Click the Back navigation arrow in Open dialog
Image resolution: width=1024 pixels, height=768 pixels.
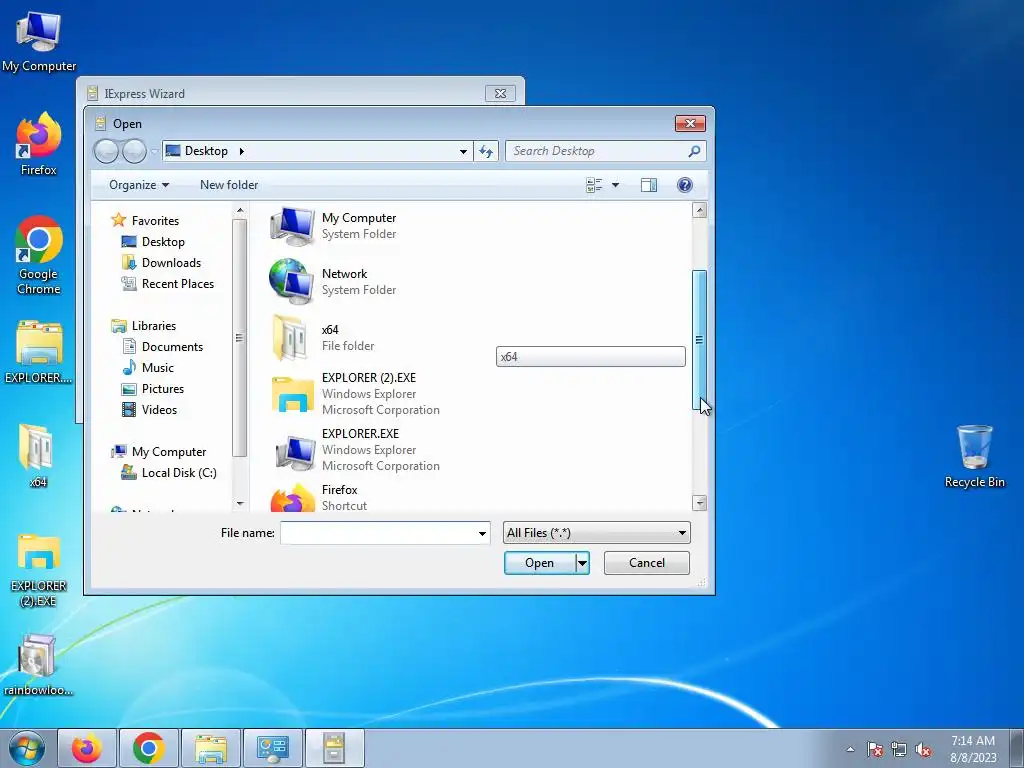point(106,152)
